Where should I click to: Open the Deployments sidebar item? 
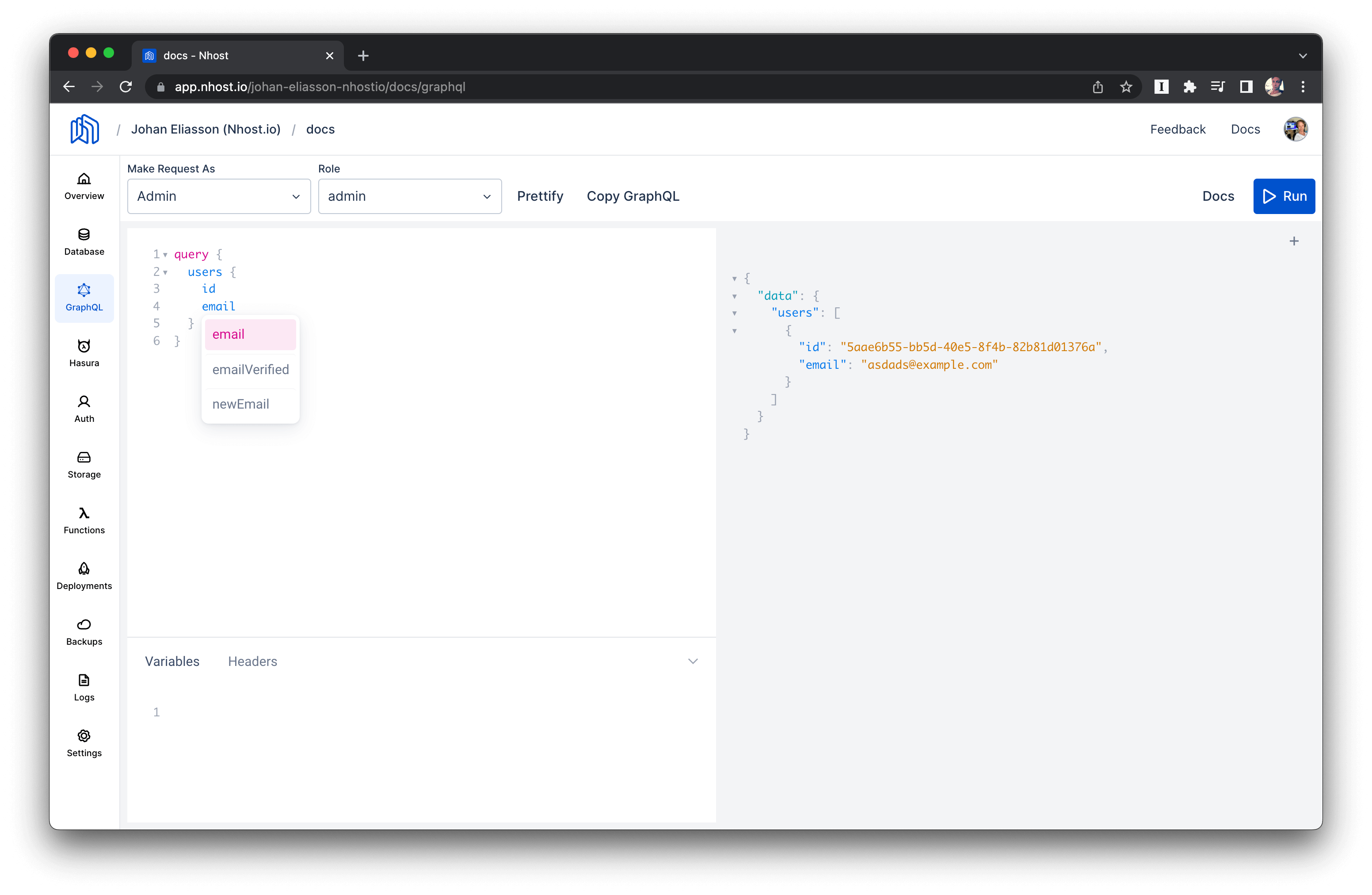[x=84, y=576]
